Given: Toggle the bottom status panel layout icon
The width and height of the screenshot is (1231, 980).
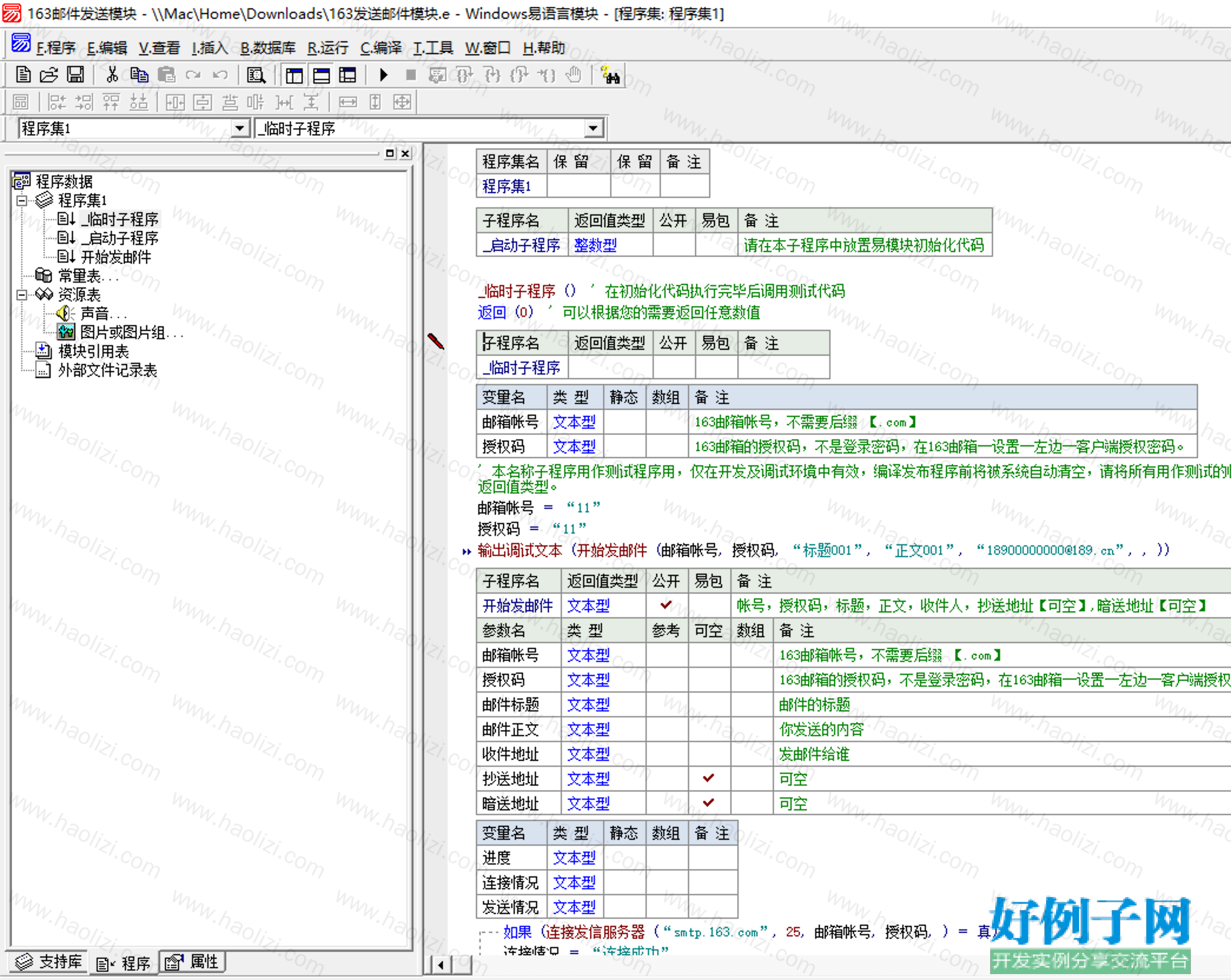Looking at the screenshot, I should coord(321,75).
